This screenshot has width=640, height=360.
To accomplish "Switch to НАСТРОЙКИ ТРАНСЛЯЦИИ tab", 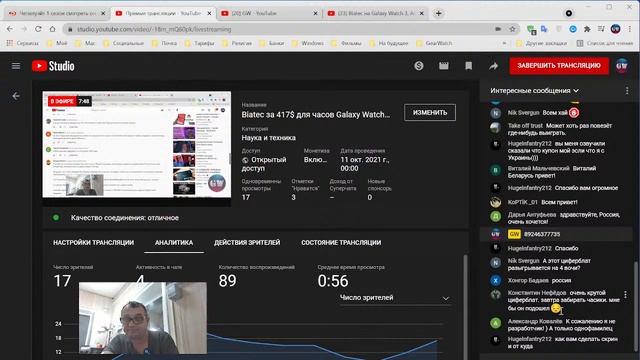I will [x=93, y=242].
